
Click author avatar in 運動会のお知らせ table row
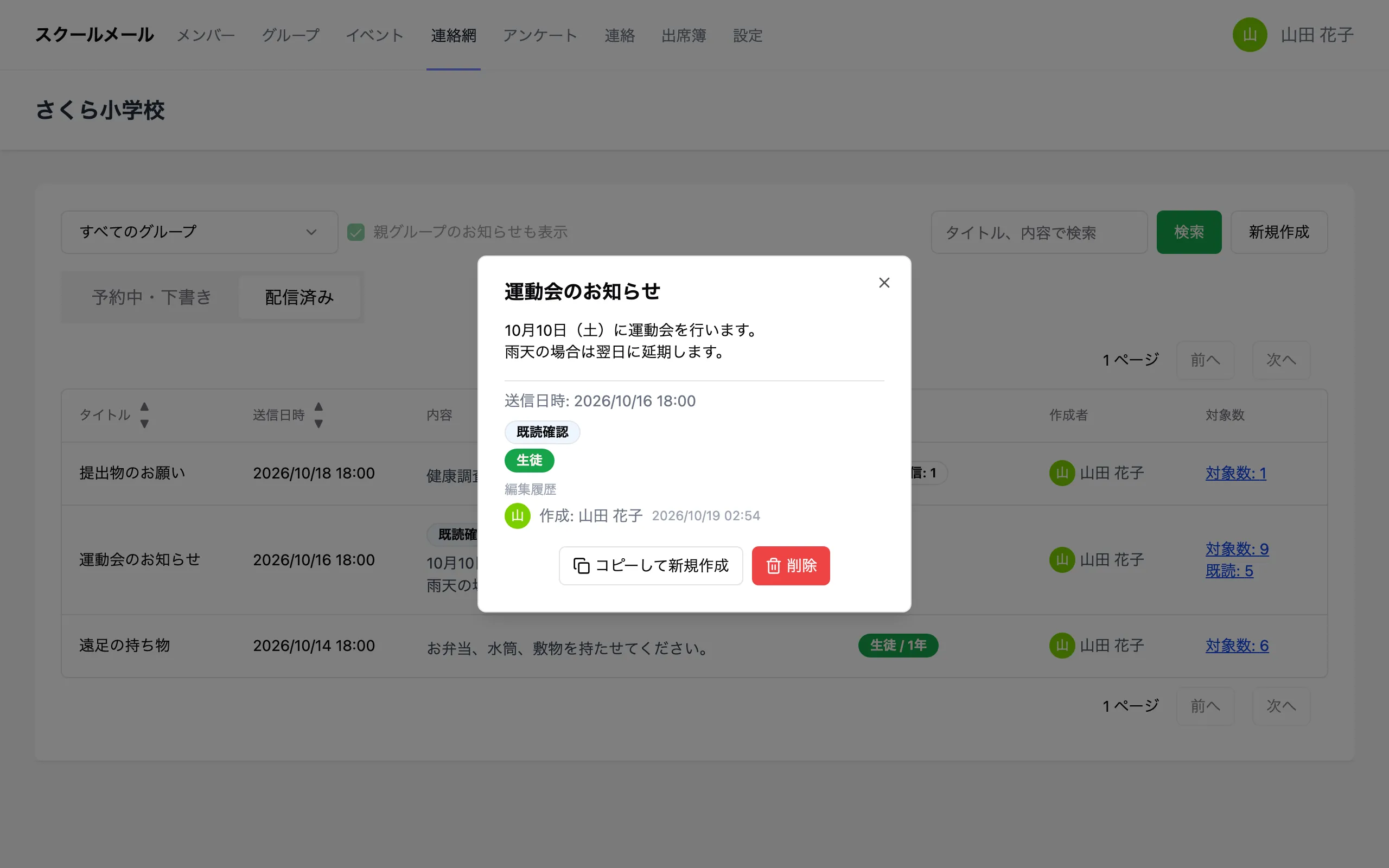coord(1062,560)
